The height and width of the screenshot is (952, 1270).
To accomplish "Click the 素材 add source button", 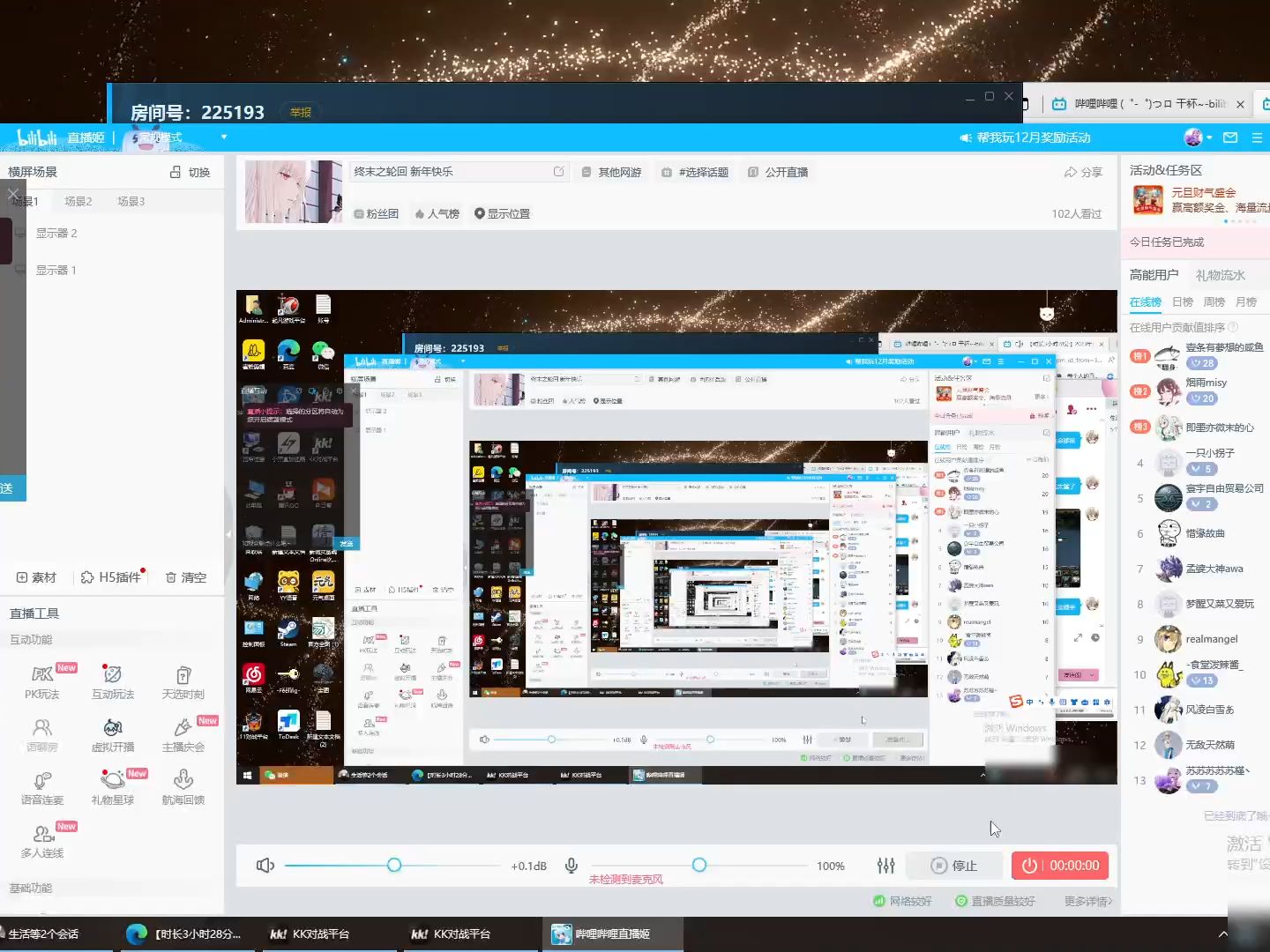I will tap(36, 577).
